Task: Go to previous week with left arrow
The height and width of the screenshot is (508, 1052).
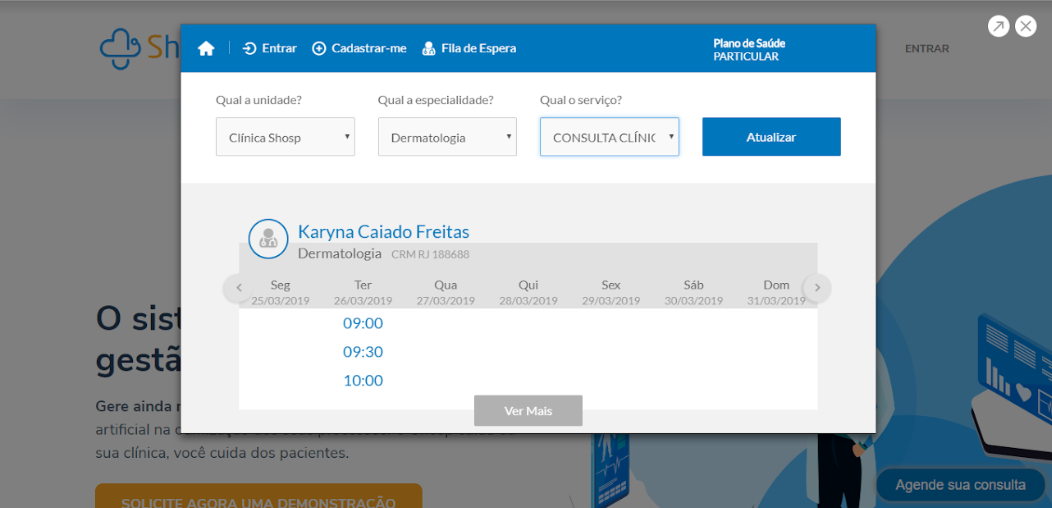Action: 239,288
